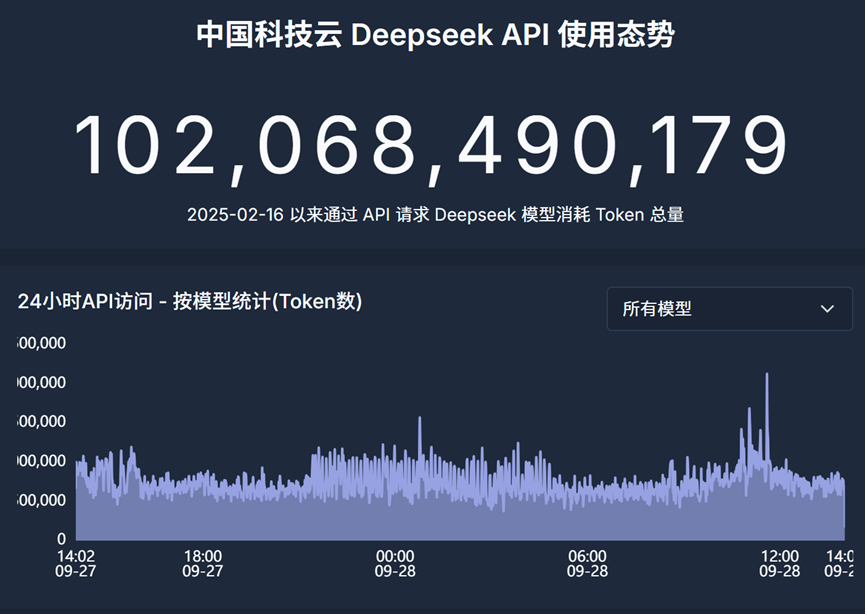
Task: Click the cut-off rightmost x-axis time label
Action: 839,564
